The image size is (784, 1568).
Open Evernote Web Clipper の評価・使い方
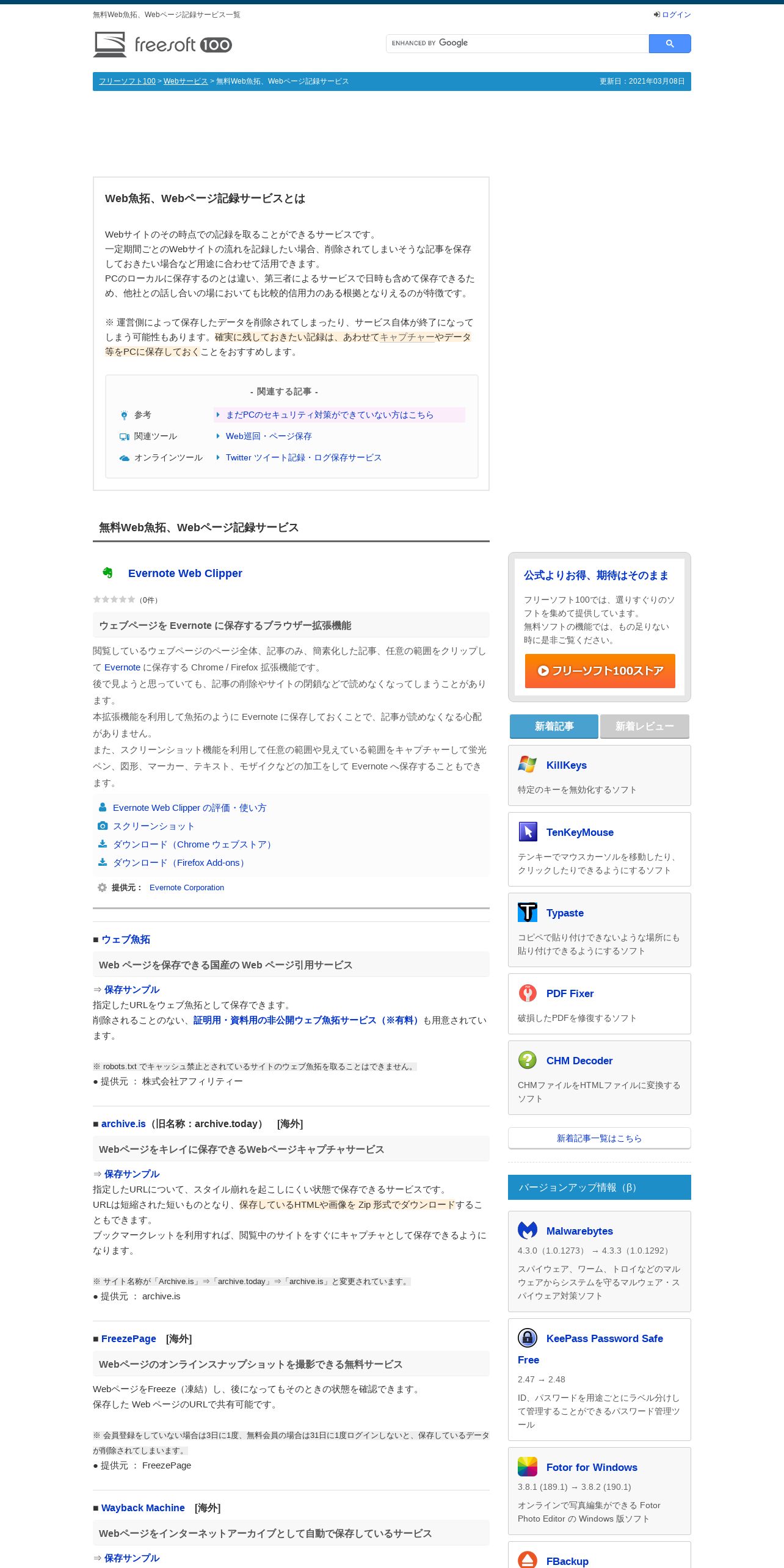189,808
